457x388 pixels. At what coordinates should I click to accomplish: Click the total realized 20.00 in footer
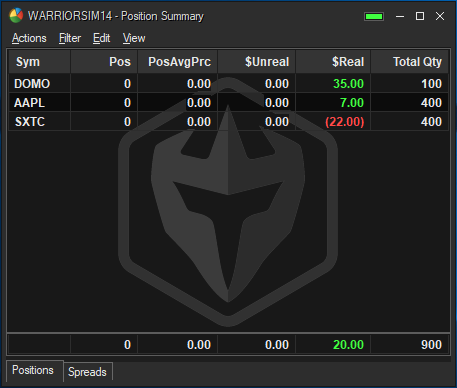click(348, 345)
